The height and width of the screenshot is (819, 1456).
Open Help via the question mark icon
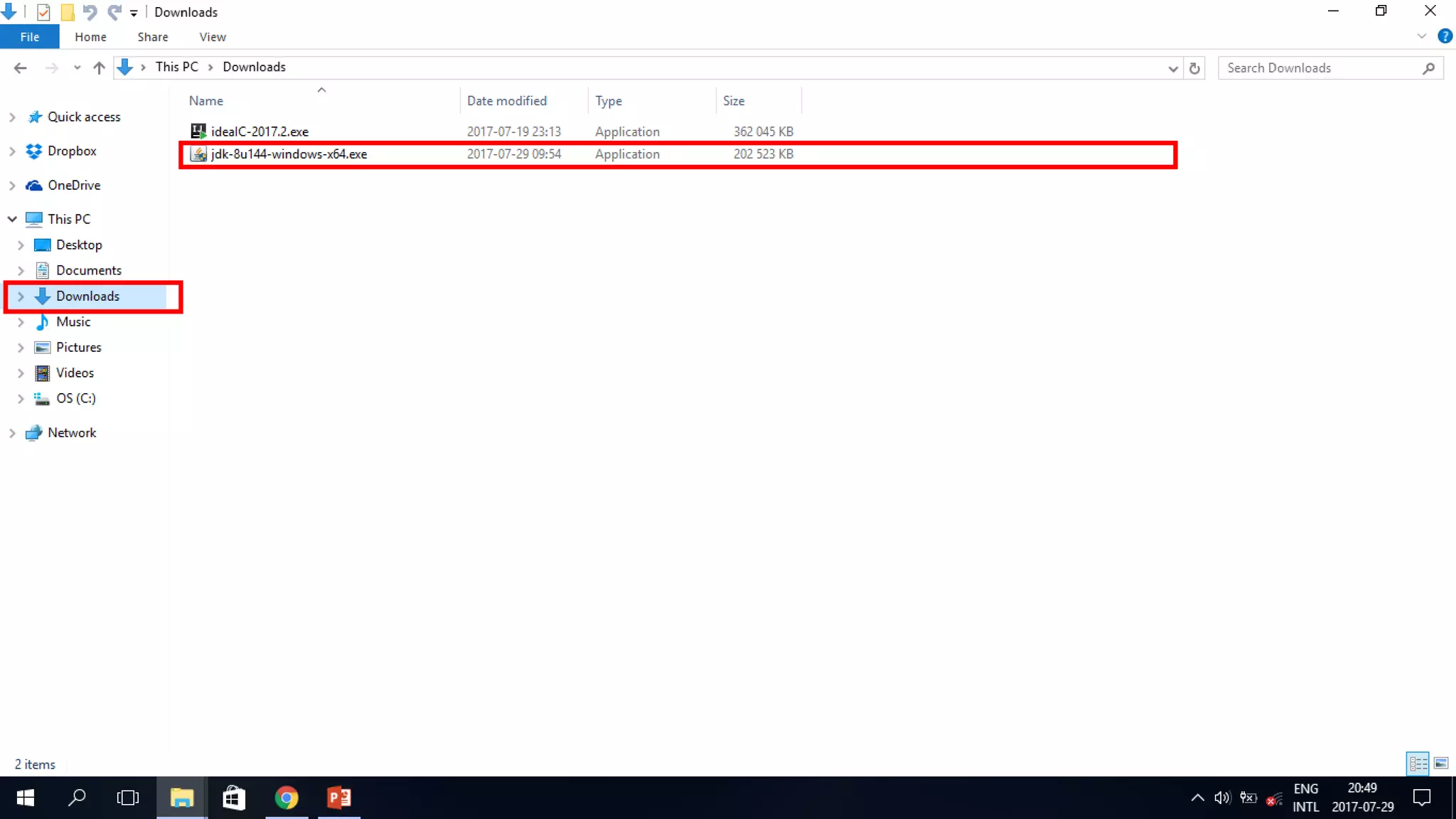(x=1445, y=36)
